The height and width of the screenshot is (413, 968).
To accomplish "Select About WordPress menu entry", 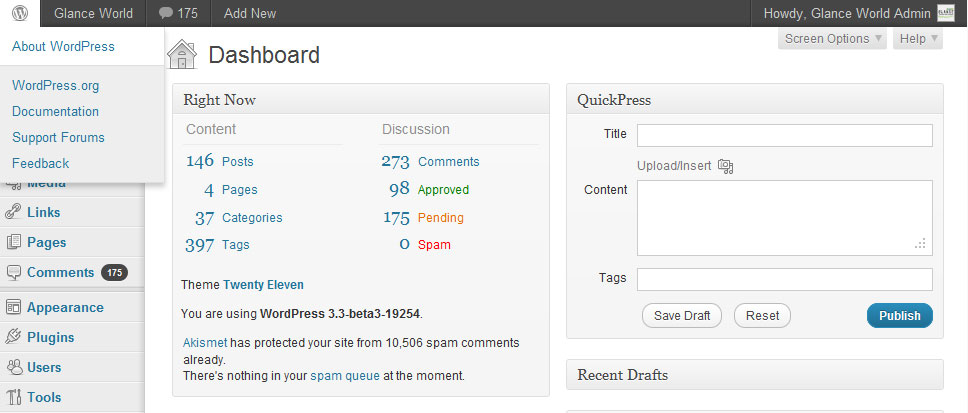I will point(63,46).
